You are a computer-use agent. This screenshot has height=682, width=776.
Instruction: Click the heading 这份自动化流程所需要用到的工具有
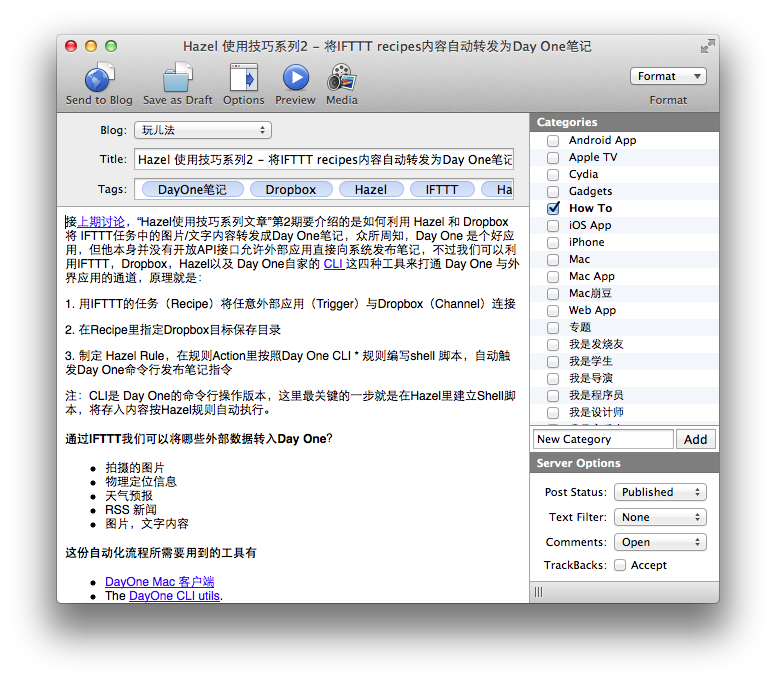161,553
